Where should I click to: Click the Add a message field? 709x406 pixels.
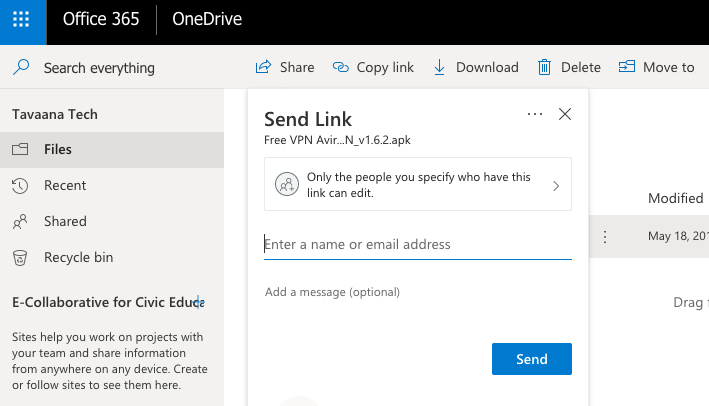pyautogui.click(x=418, y=292)
